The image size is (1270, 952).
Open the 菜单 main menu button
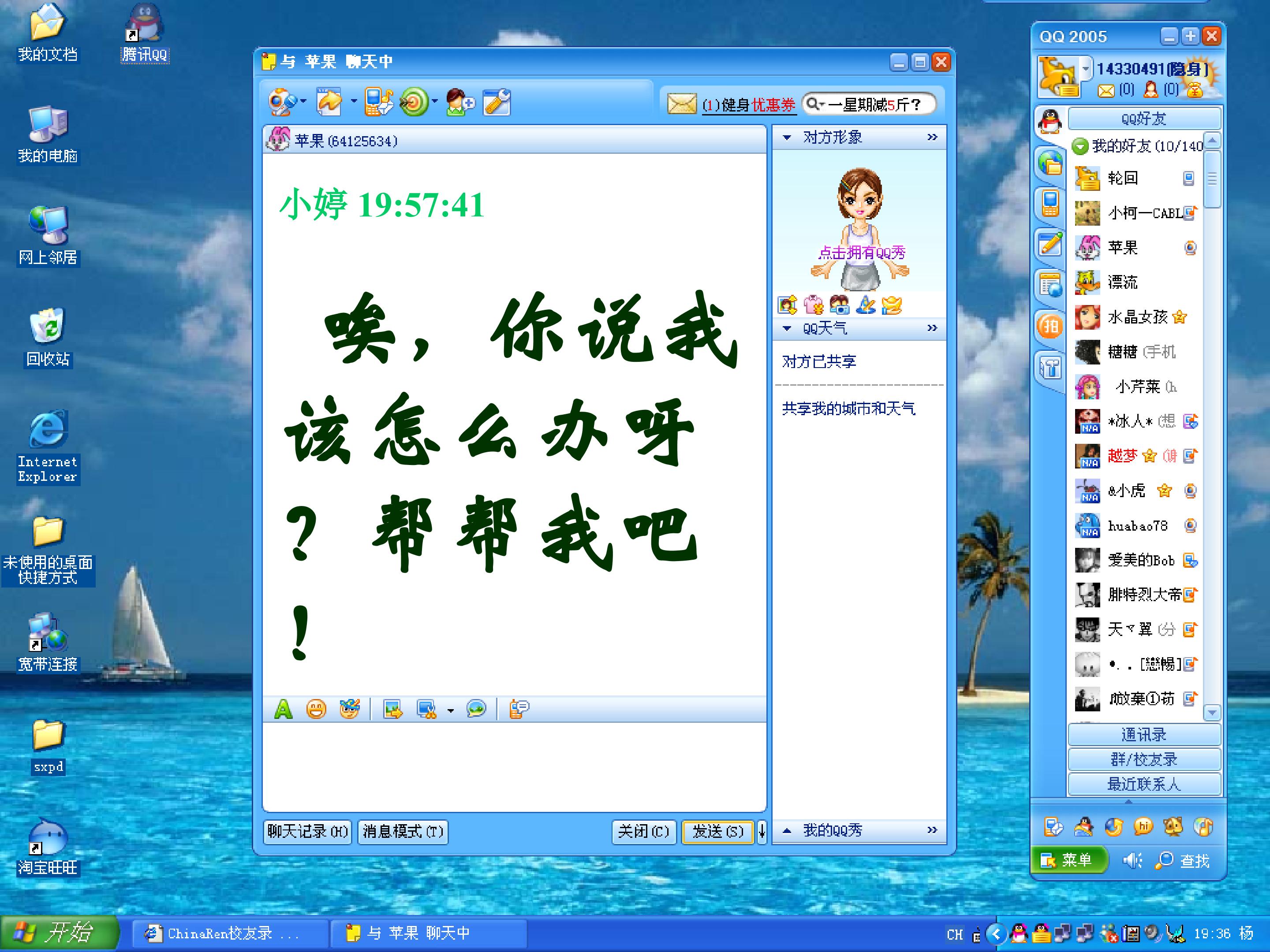pos(1068,859)
